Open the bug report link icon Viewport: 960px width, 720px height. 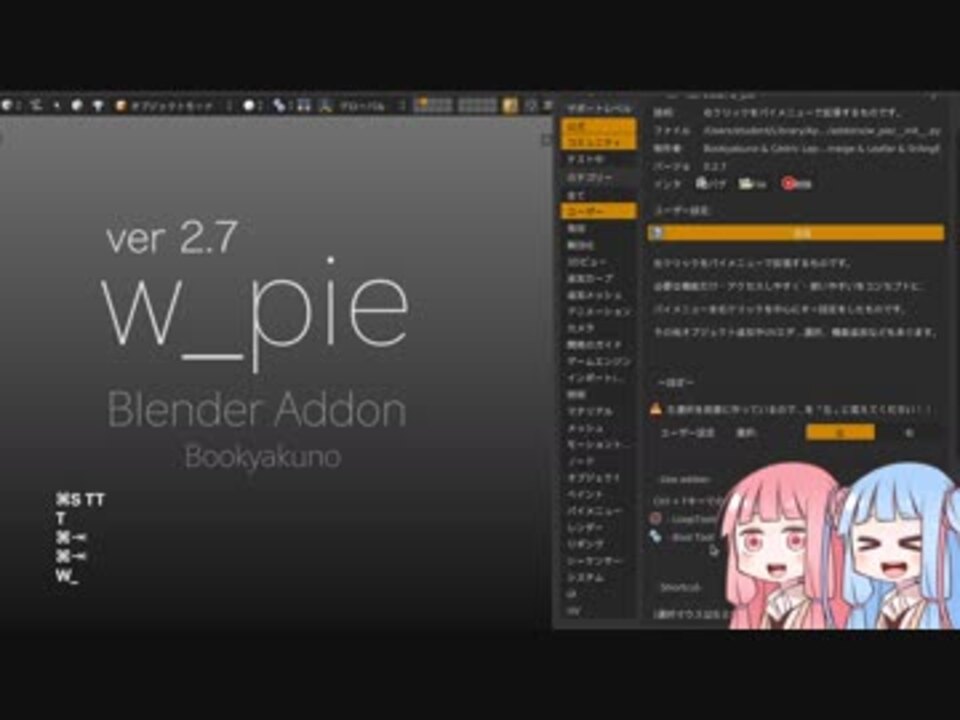[x=703, y=183]
